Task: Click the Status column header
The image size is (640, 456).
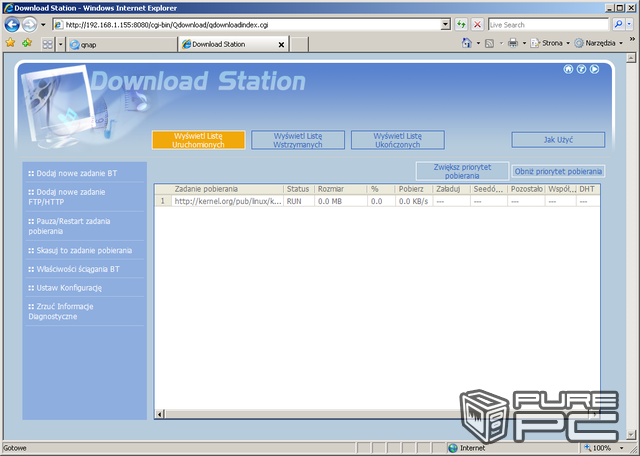Action: [x=298, y=189]
